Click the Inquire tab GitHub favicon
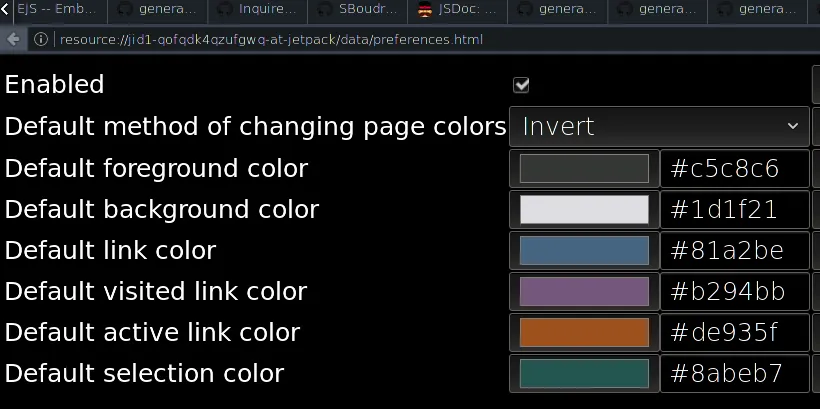Viewport: 820px width, 409px height. (225, 9)
